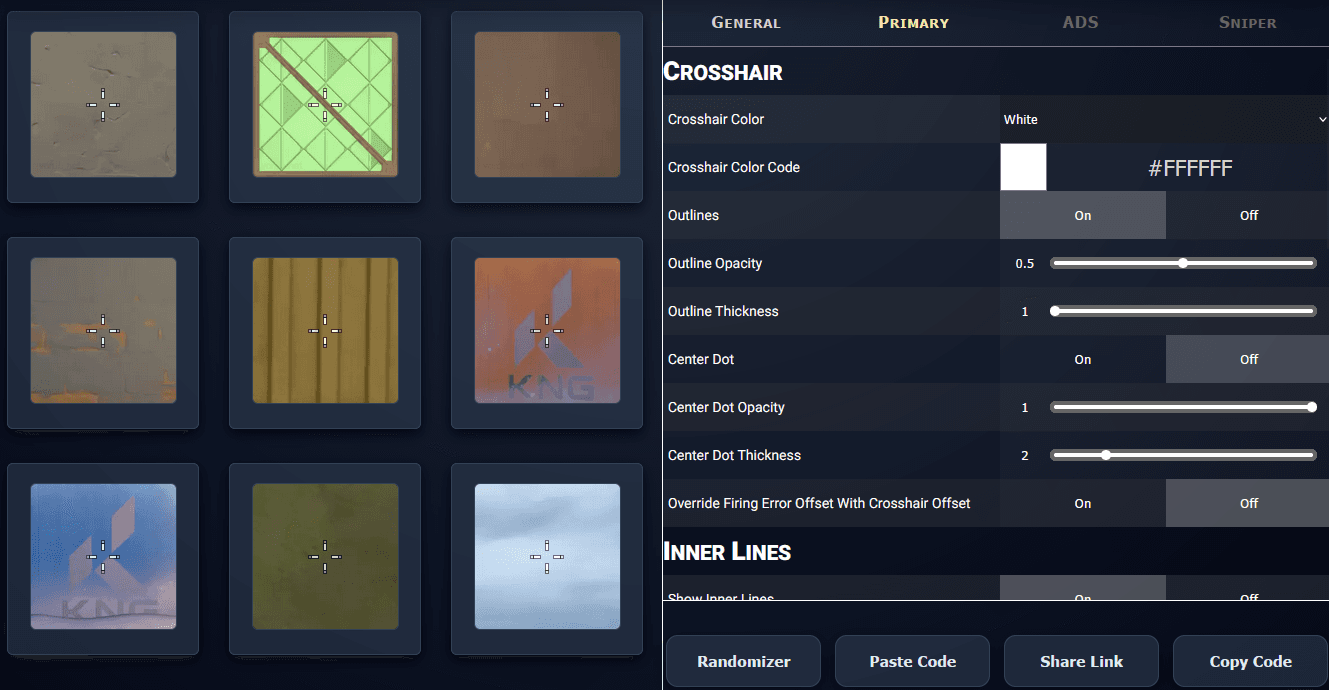The width and height of the screenshot is (1329, 690).
Task: Select the green diamond tile crosshair preview
Action: coord(325,105)
